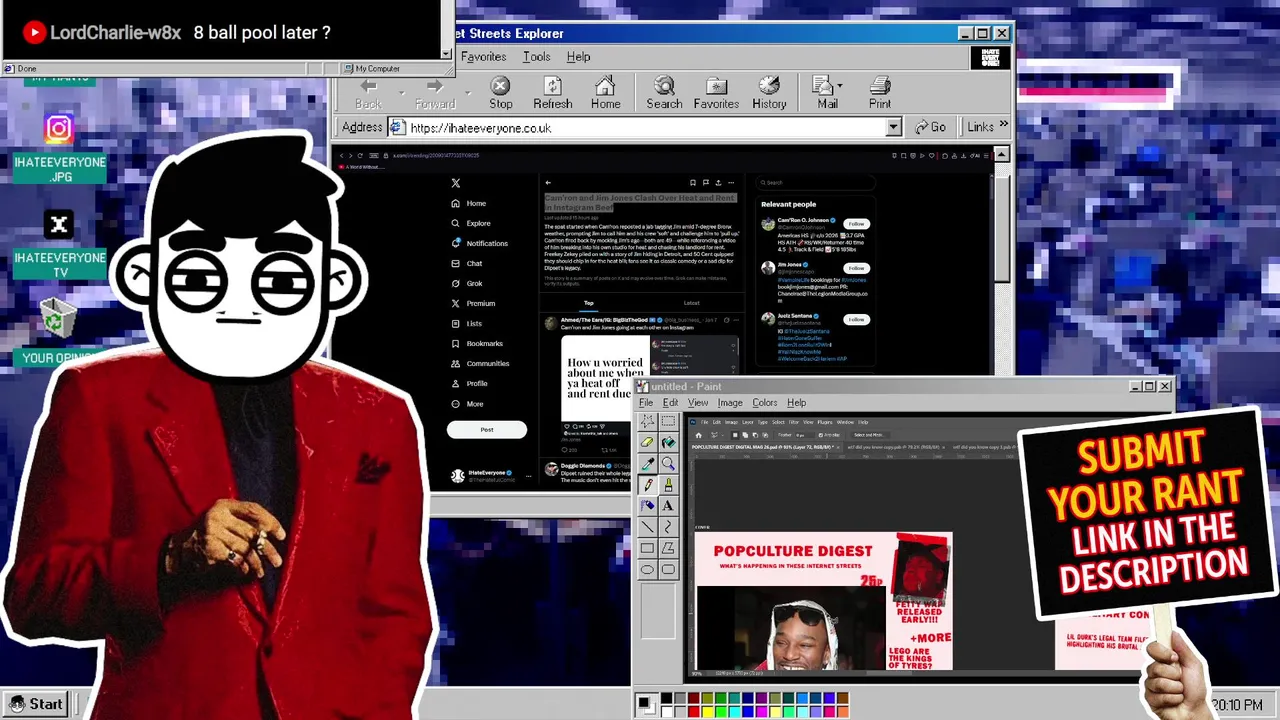Screen dimensions: 1280x720
Task: Open the address bar dropdown arrow
Action: [x=893, y=128]
